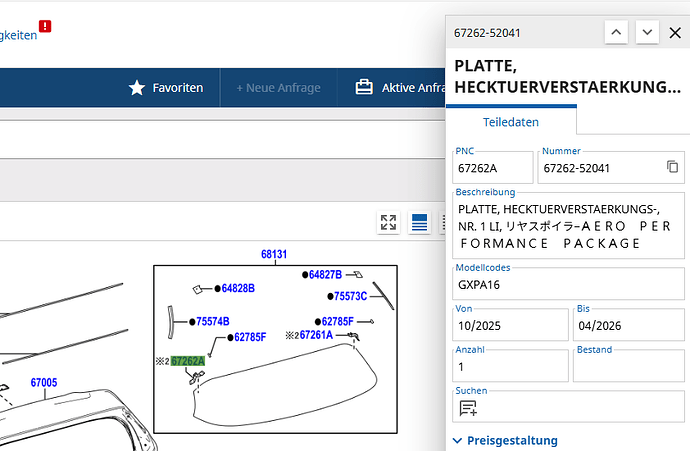This screenshot has width=690, height=451.
Task: Click part number 68131 in diagram
Action: point(274,255)
